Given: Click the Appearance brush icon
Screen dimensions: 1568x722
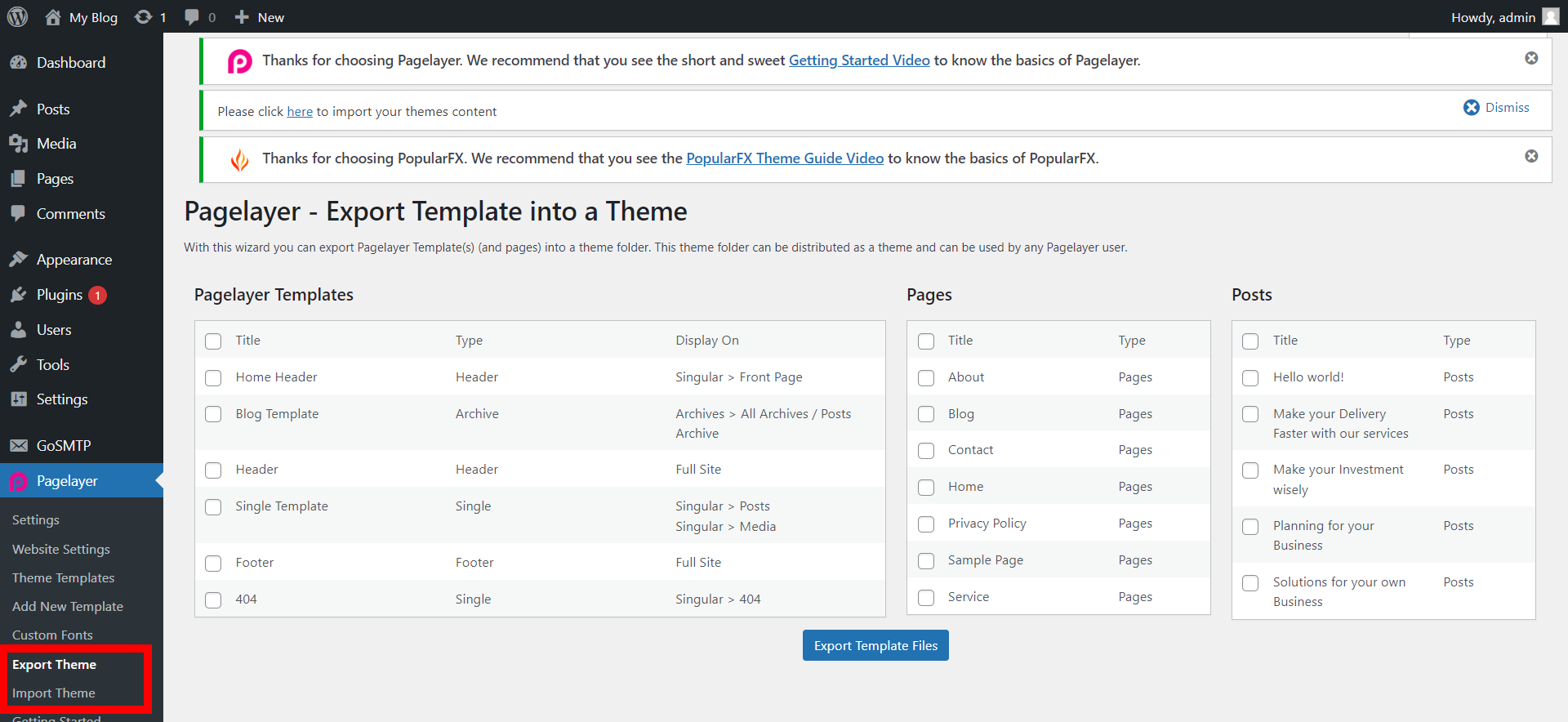Looking at the screenshot, I should [18, 260].
